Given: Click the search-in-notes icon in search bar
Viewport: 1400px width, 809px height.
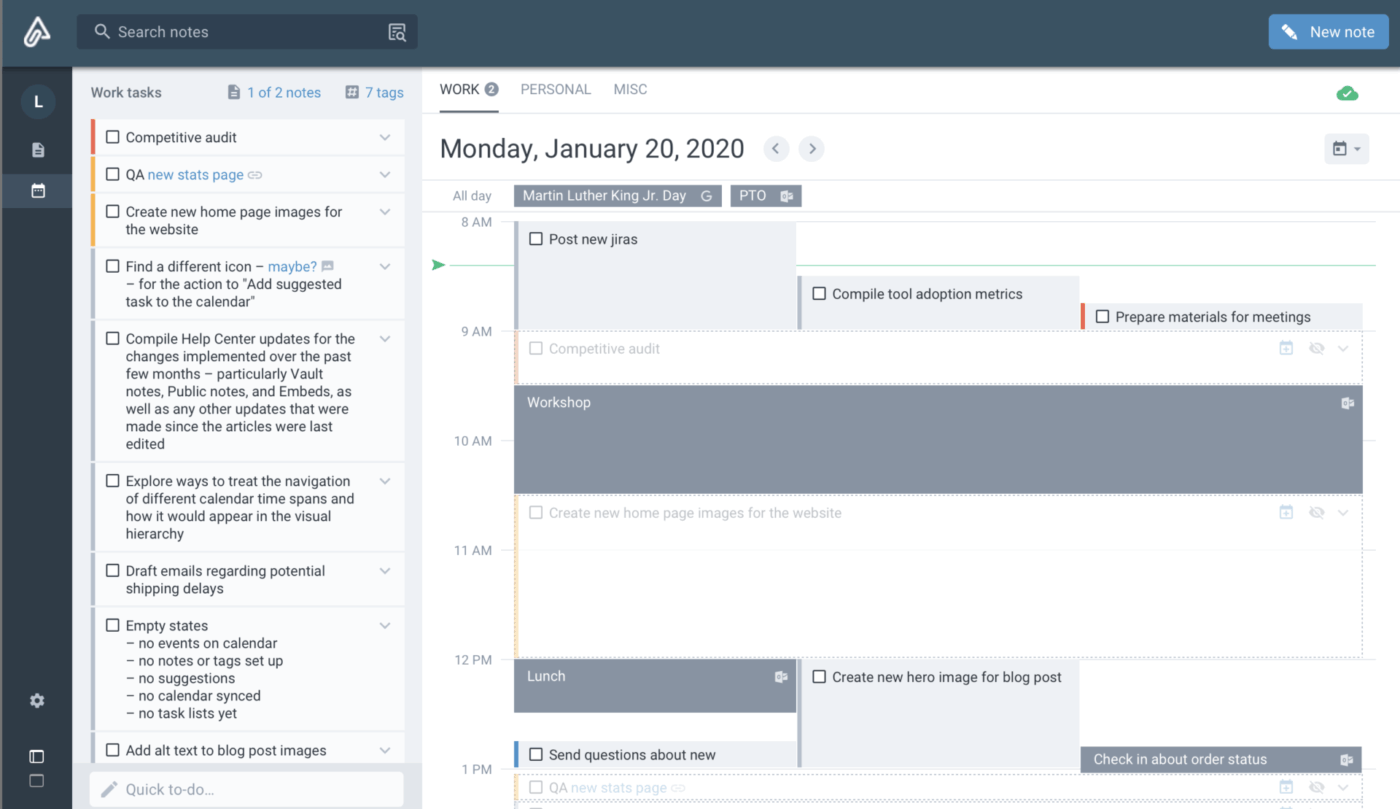Looking at the screenshot, I should (397, 32).
